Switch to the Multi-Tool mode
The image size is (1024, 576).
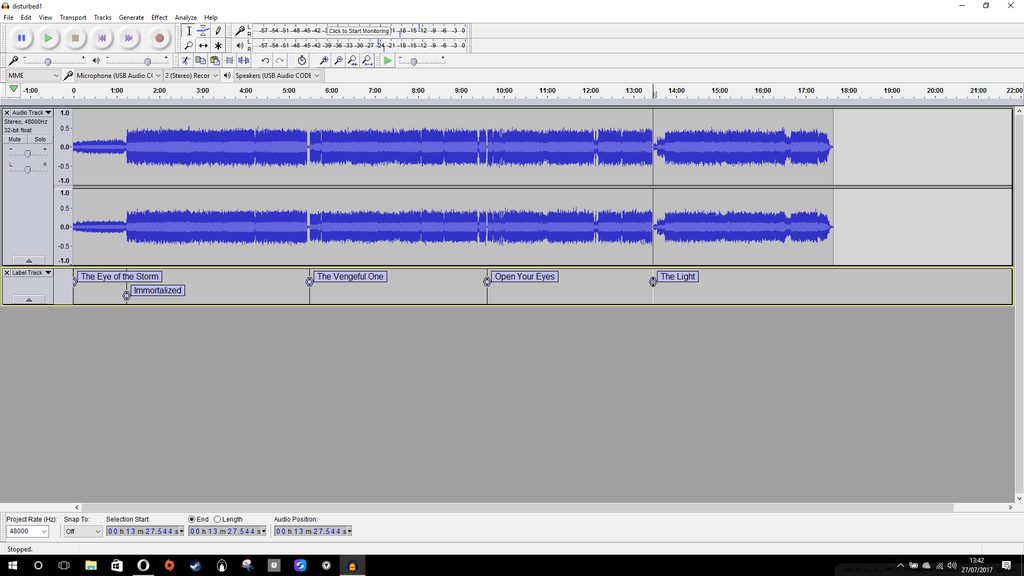[x=219, y=47]
